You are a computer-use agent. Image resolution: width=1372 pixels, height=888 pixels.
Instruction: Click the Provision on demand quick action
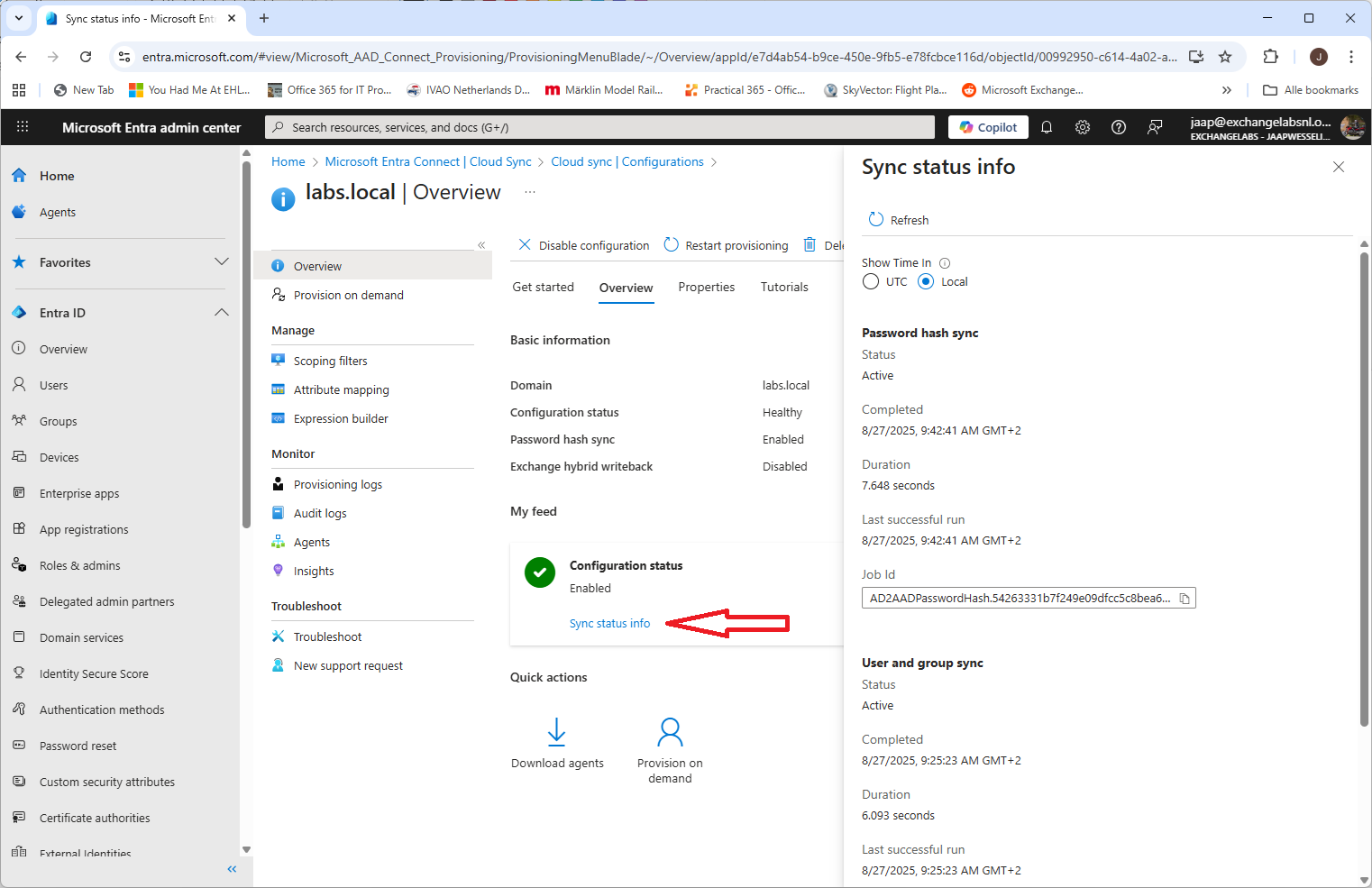coord(670,732)
